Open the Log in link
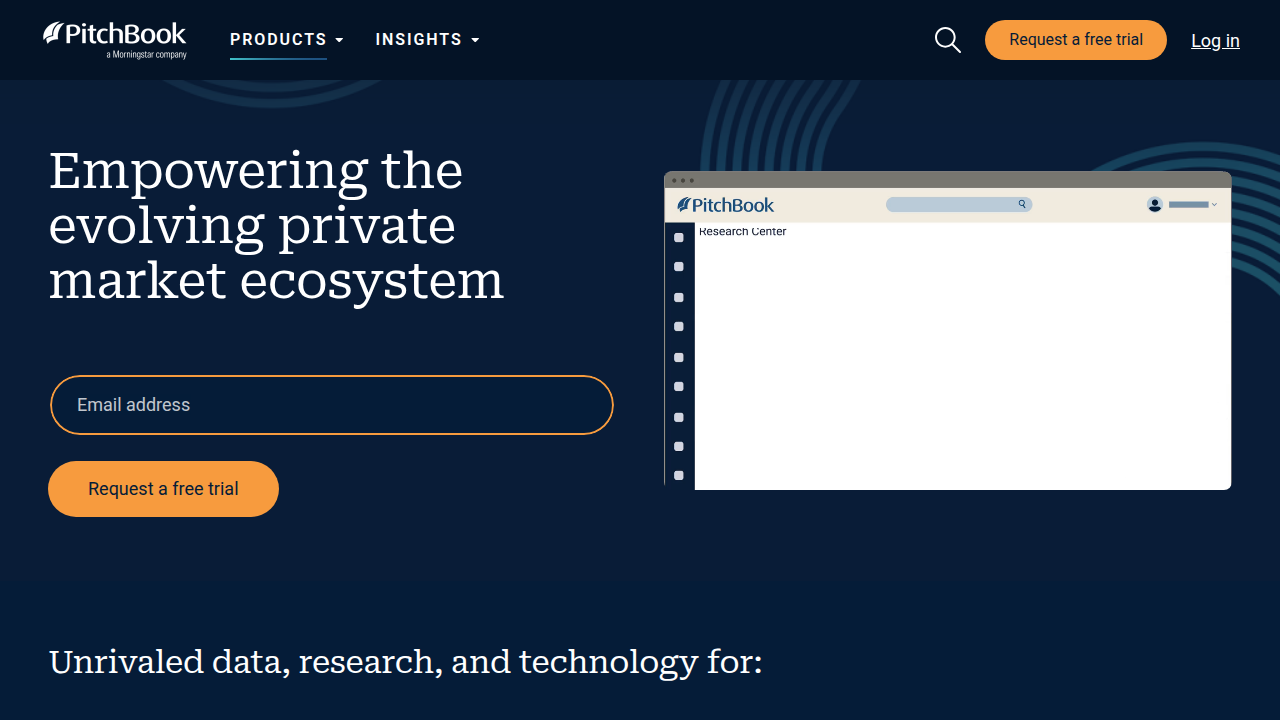 1215,41
